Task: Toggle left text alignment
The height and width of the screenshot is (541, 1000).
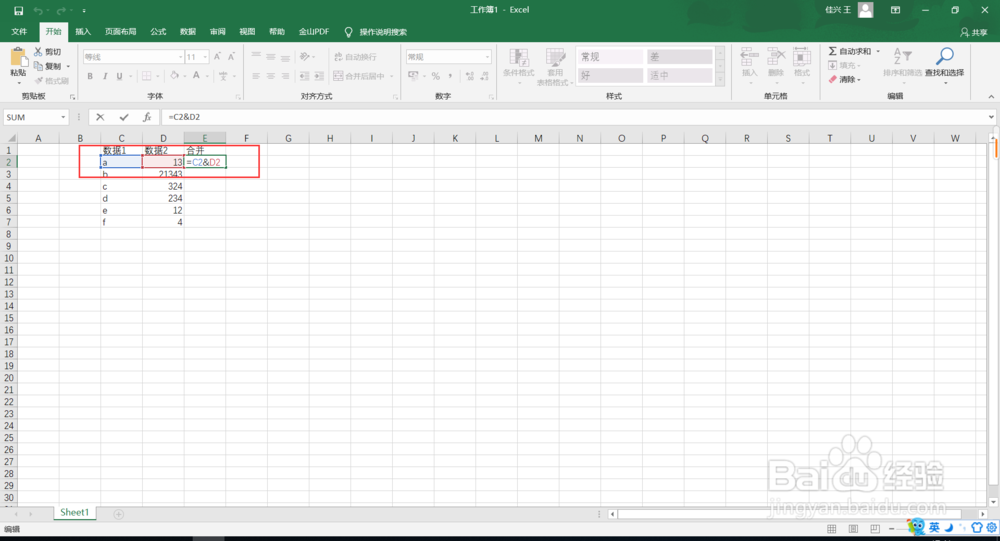Action: [x=256, y=76]
